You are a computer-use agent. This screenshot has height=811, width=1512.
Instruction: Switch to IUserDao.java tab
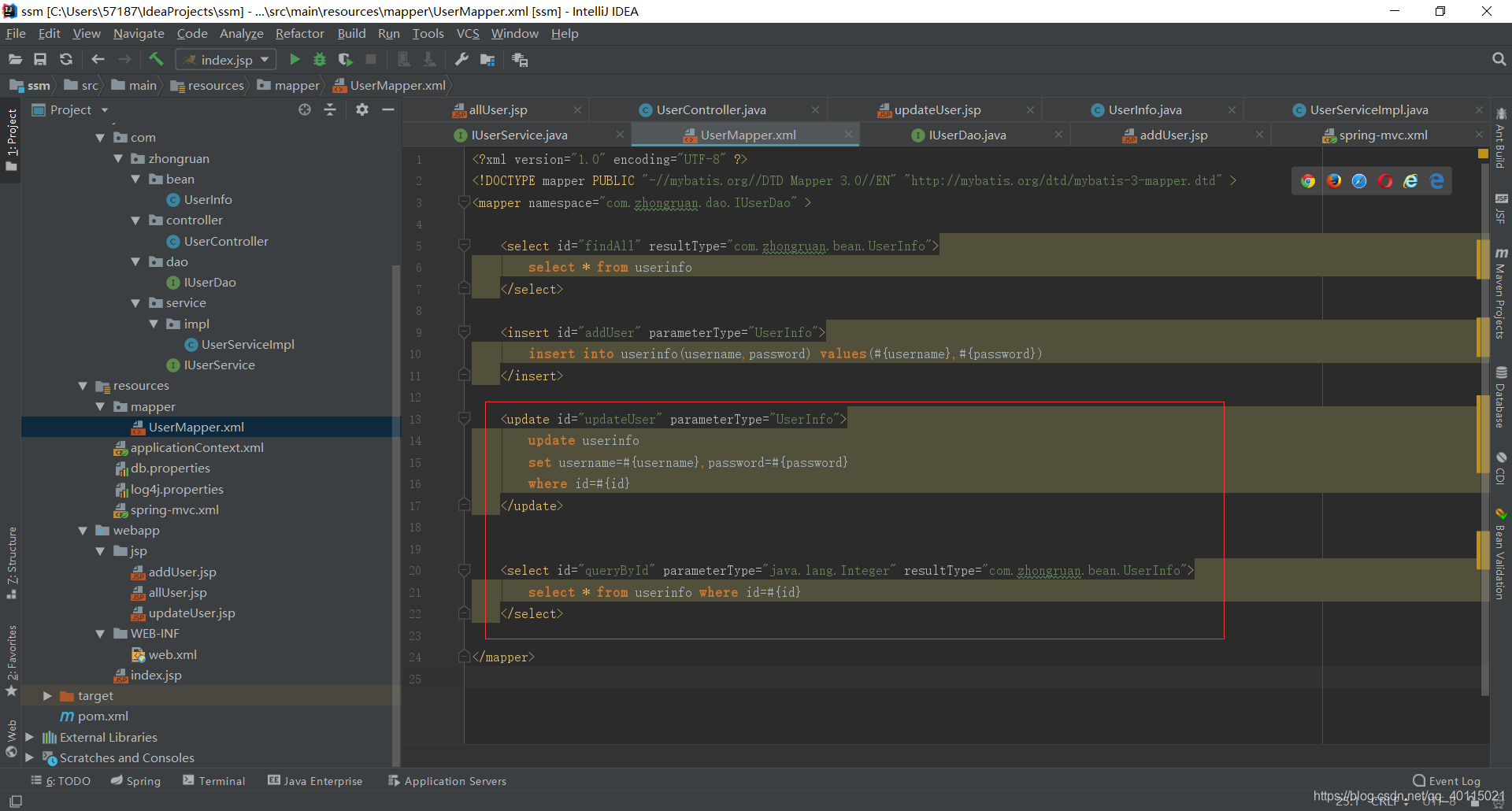click(967, 135)
